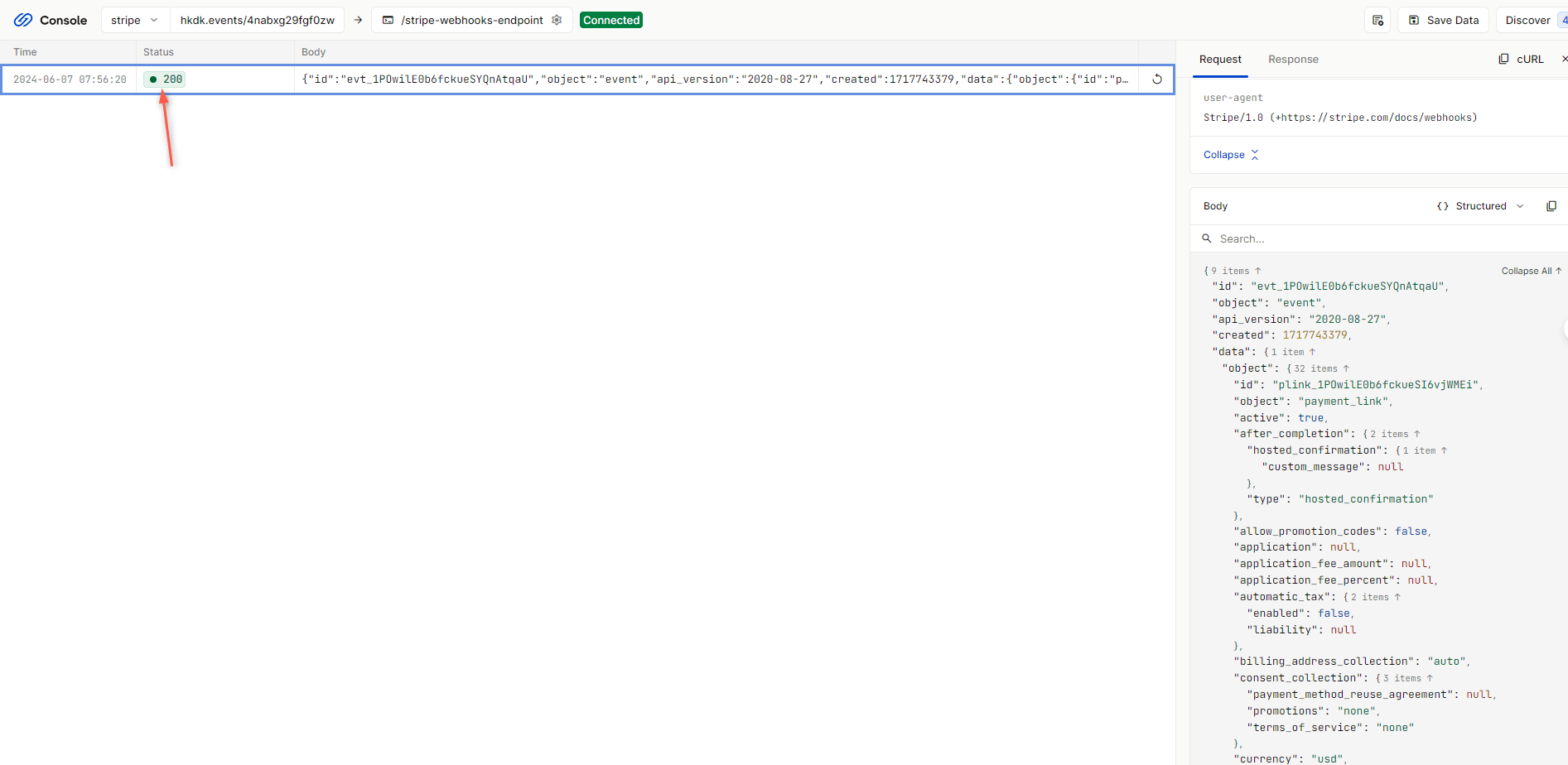Click the log list icon left of Save Data
Image resolution: width=1568 pixels, height=765 pixels.
1377,20
